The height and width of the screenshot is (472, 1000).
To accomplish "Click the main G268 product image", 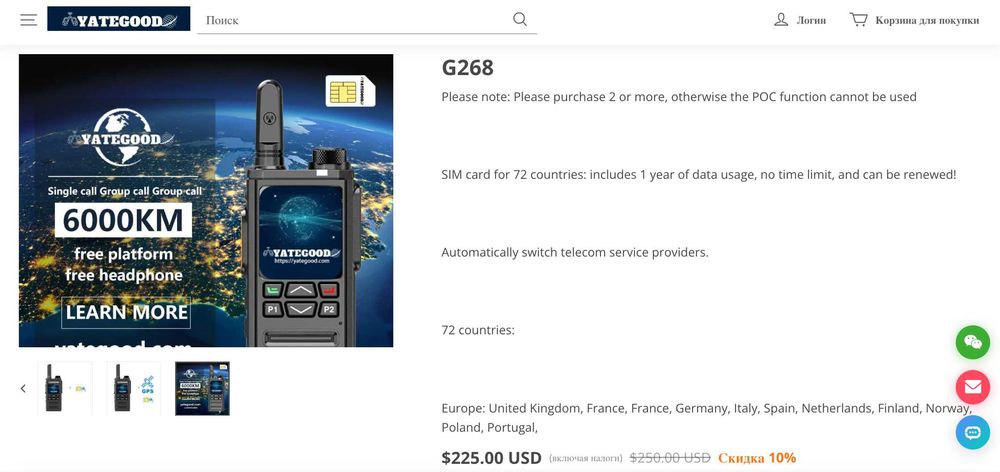I will tap(206, 200).
